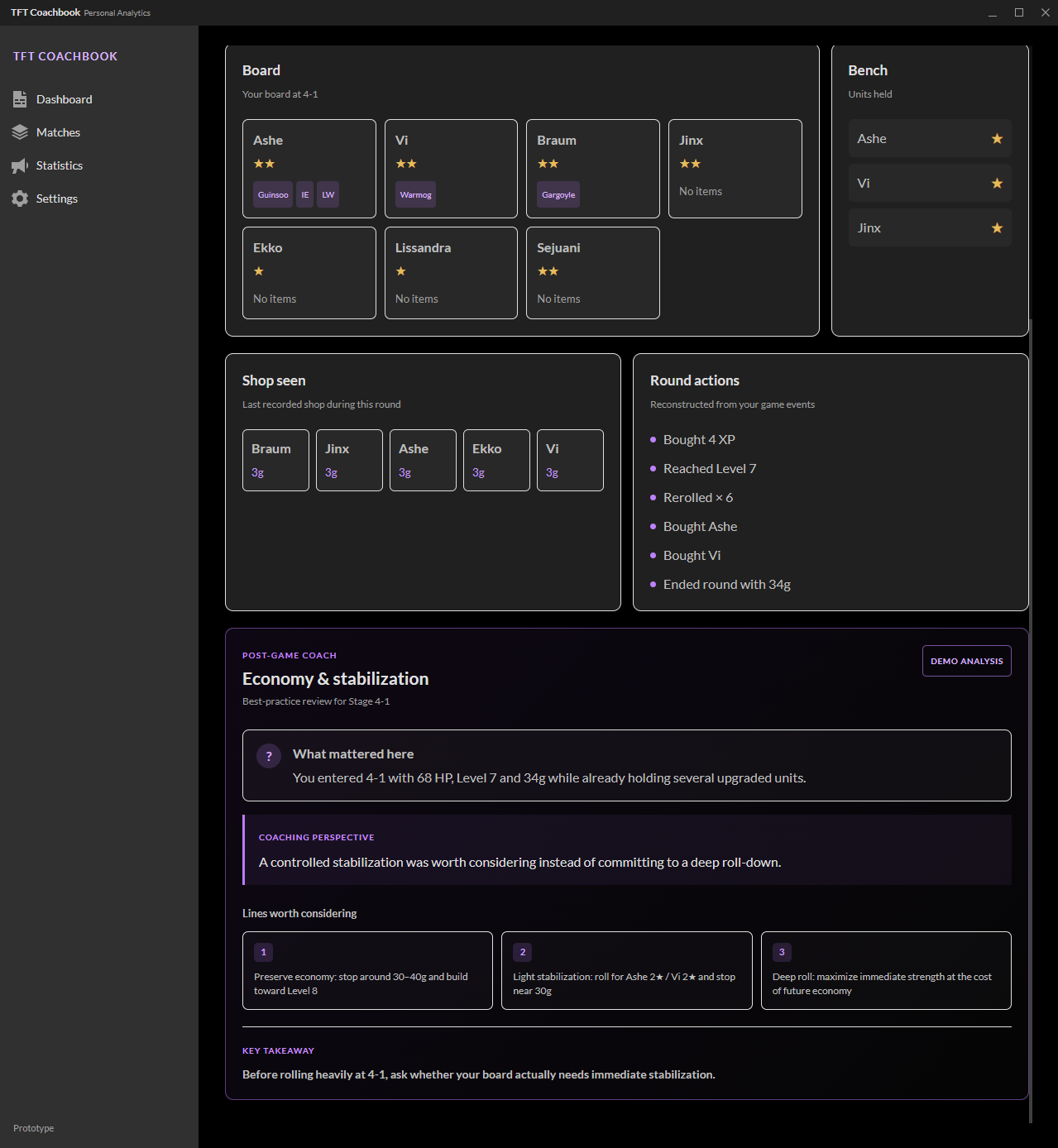Image resolution: width=1058 pixels, height=1148 pixels.
Task: Click the Jinx 3g shop card
Action: (x=349, y=460)
